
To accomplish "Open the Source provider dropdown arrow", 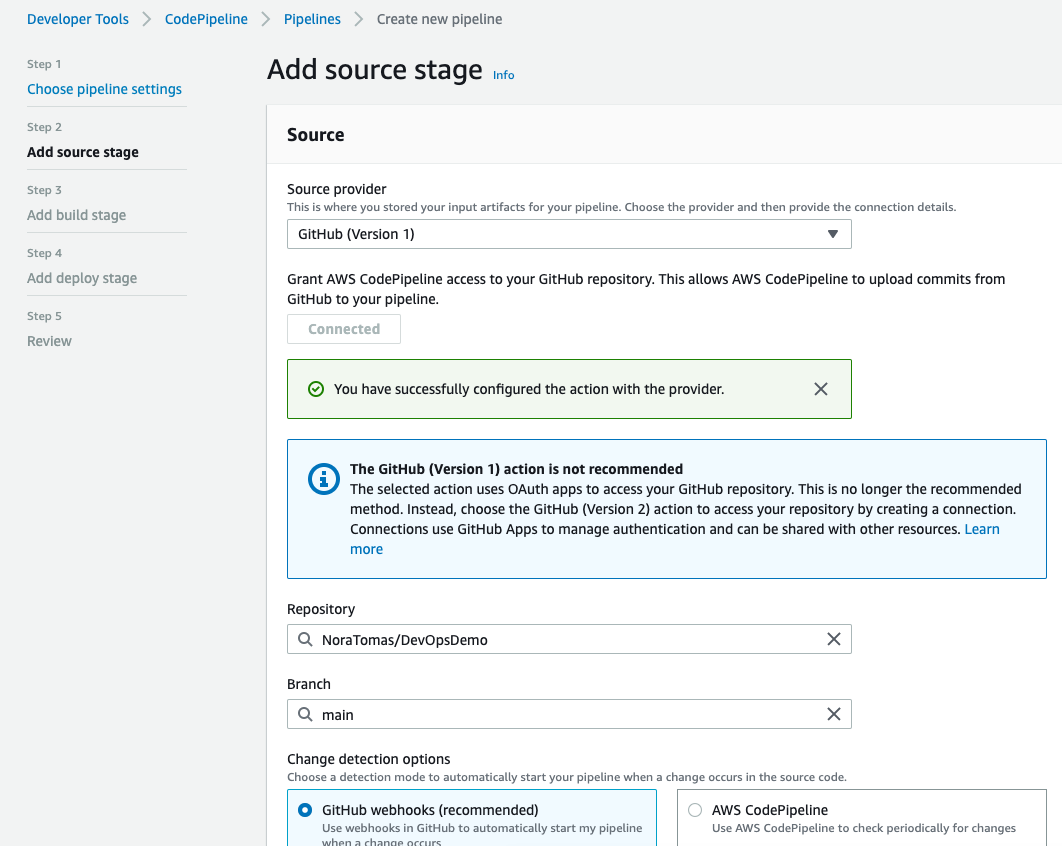I will point(832,234).
